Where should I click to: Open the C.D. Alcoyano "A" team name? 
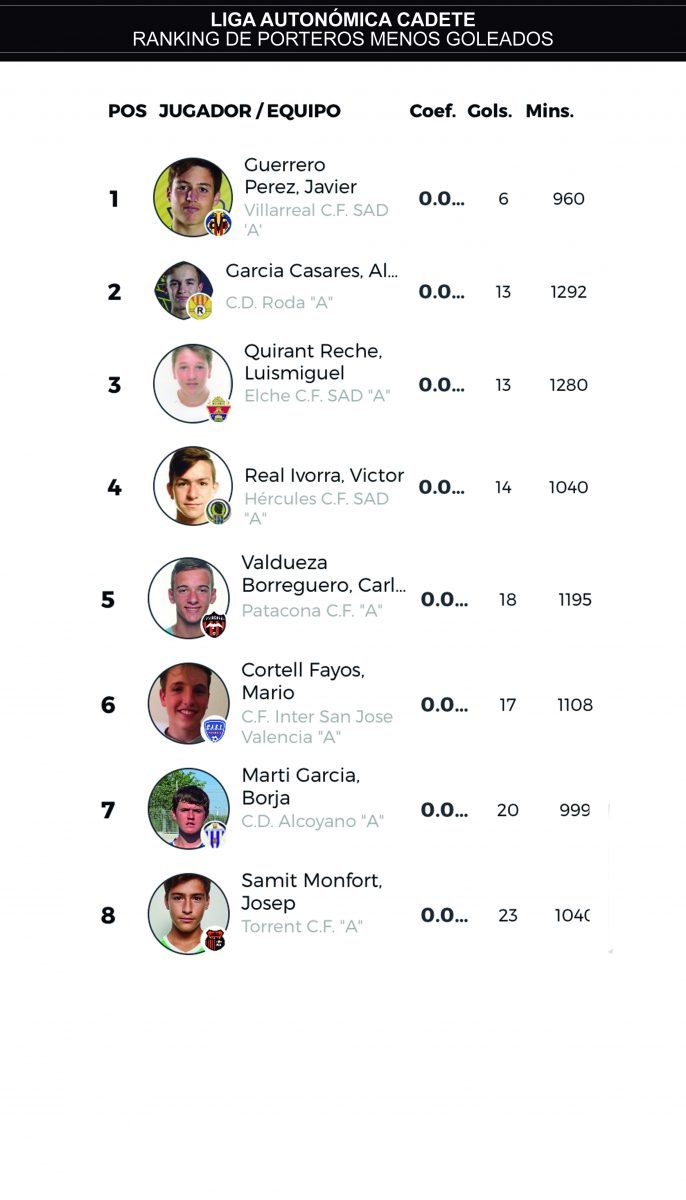click(x=312, y=821)
